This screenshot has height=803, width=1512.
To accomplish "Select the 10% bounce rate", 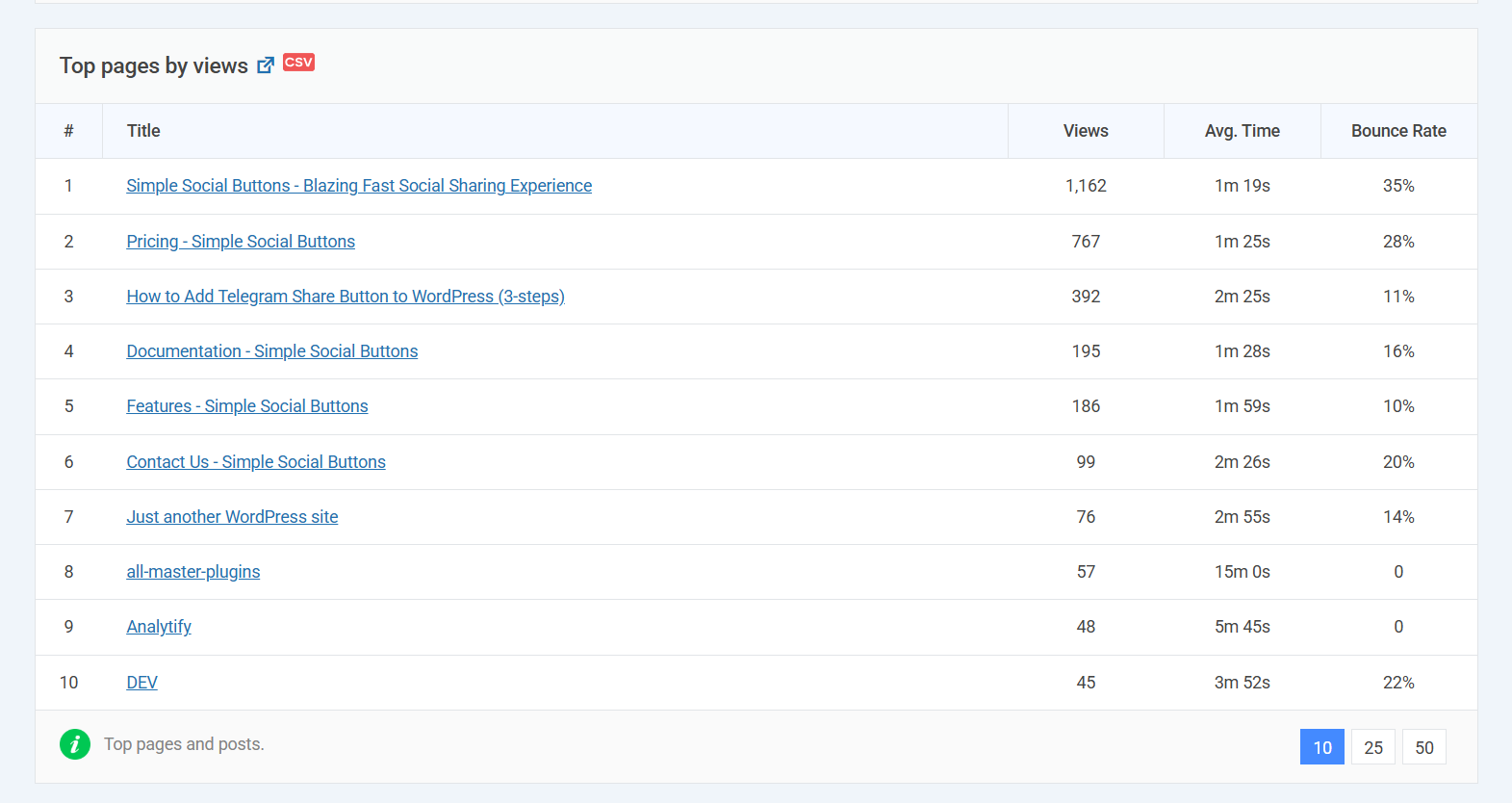I will coord(1398,406).
